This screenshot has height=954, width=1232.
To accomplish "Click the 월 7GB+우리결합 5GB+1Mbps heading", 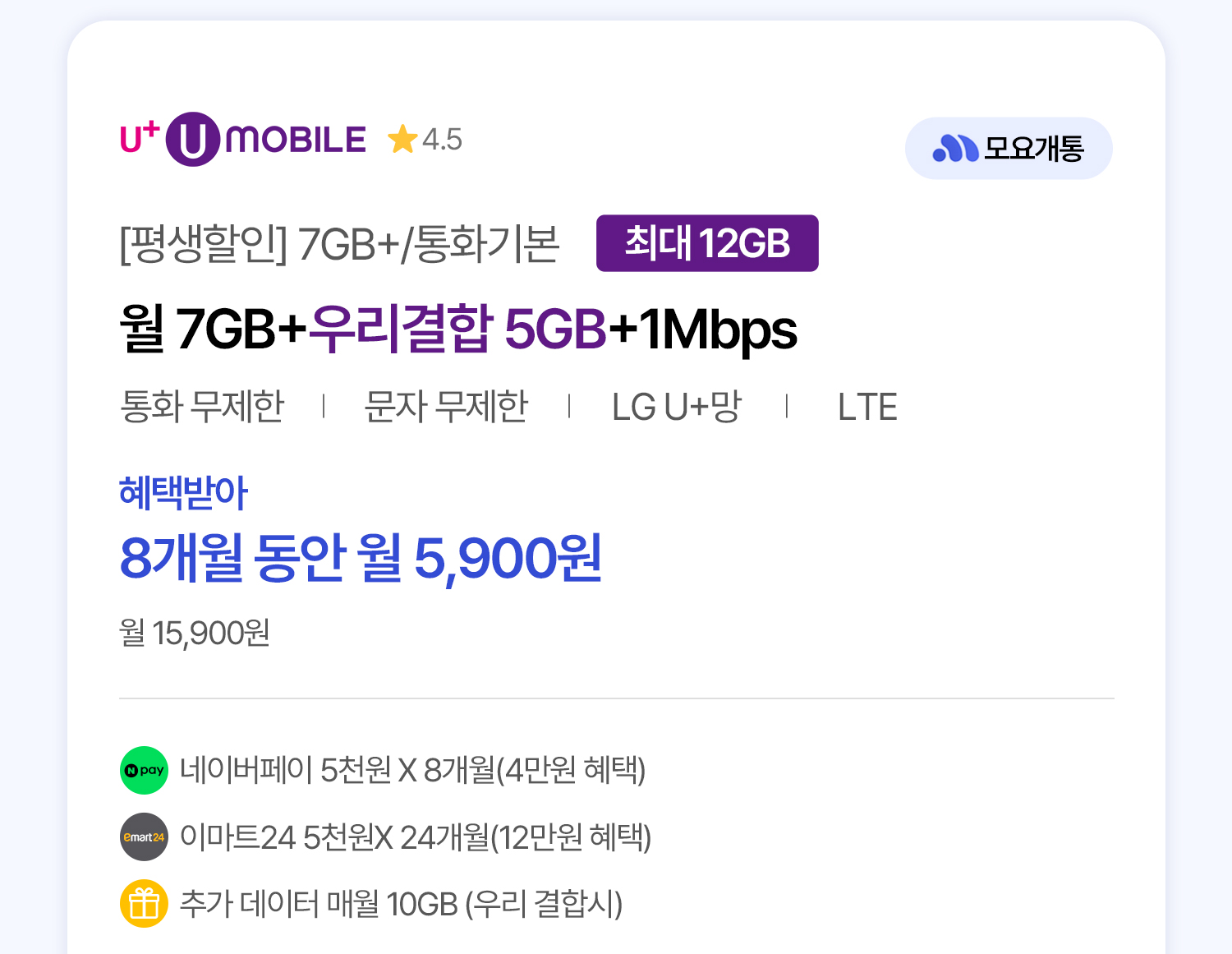I will [x=458, y=329].
